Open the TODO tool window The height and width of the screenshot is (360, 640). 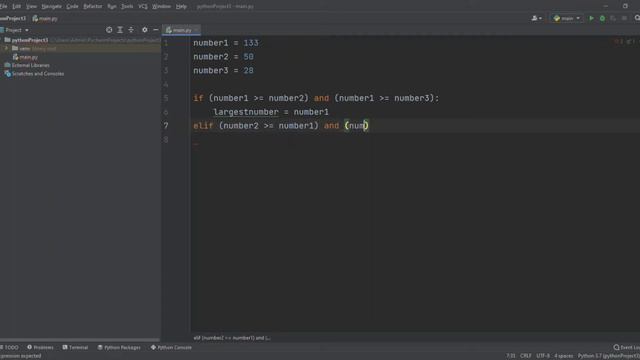(10, 347)
